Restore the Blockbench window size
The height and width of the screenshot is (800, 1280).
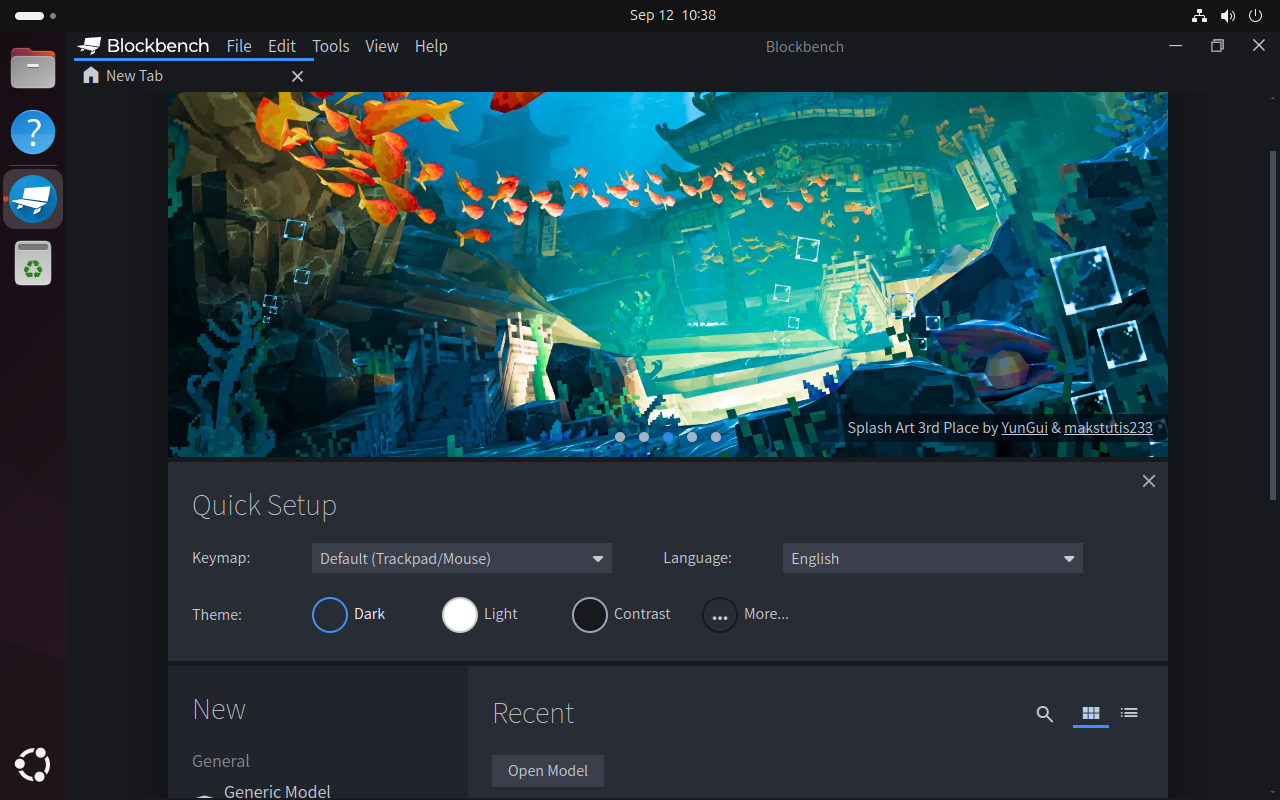1217,45
